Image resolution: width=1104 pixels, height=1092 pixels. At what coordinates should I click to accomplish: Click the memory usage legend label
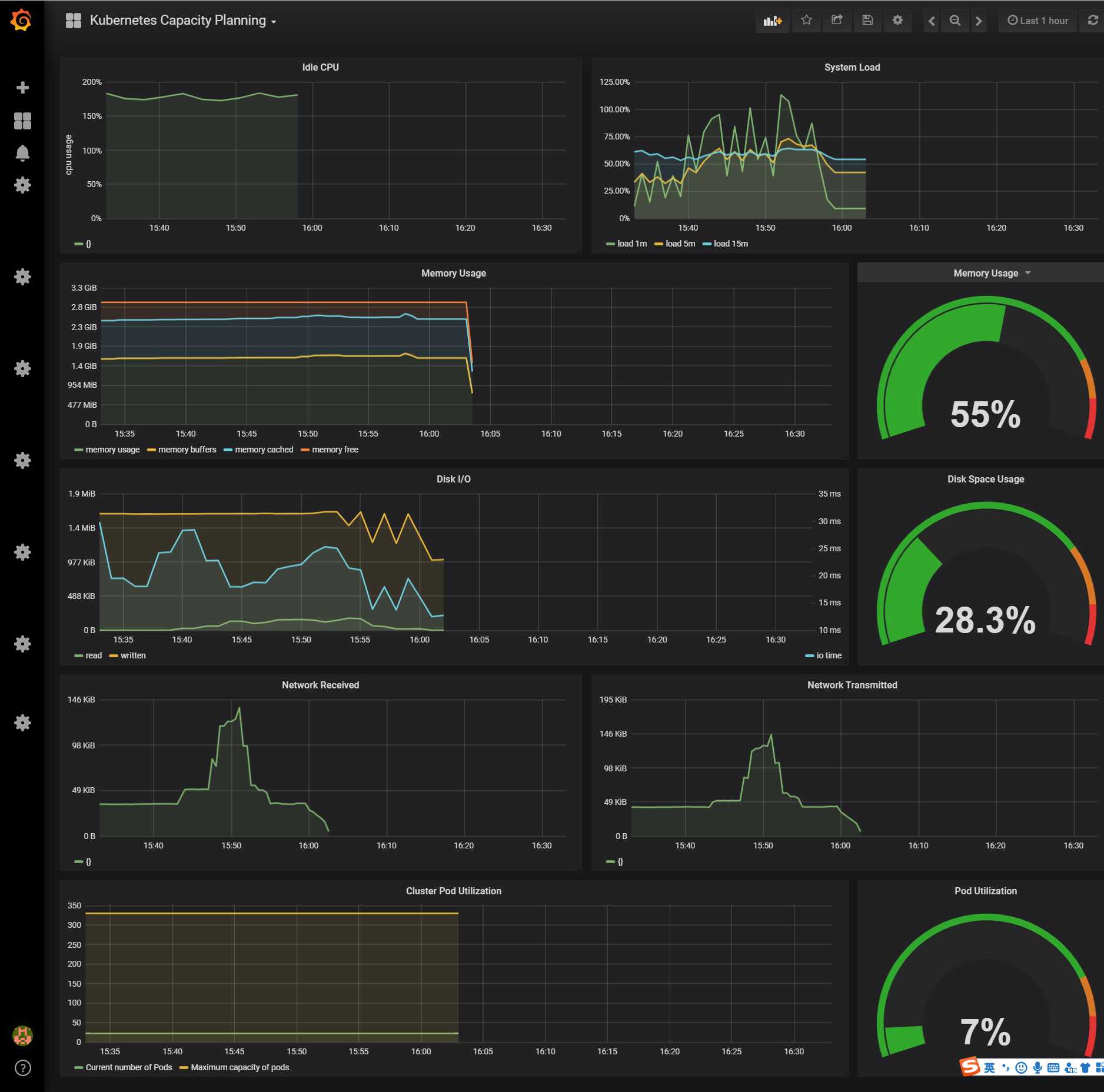(x=112, y=450)
